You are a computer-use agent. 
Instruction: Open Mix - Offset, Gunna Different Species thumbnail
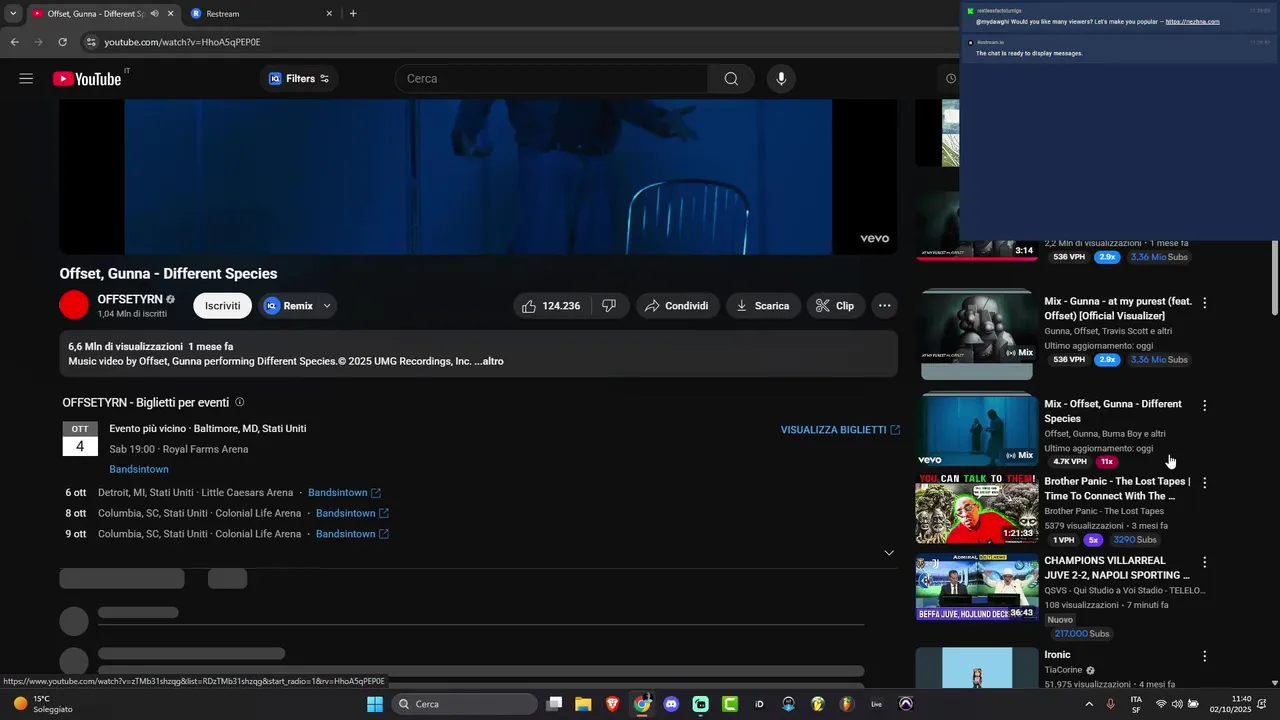[x=977, y=429]
